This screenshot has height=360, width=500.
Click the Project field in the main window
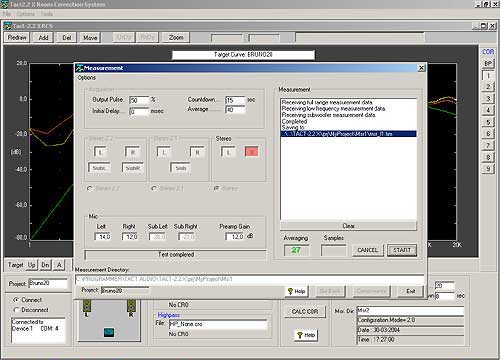tap(48, 283)
